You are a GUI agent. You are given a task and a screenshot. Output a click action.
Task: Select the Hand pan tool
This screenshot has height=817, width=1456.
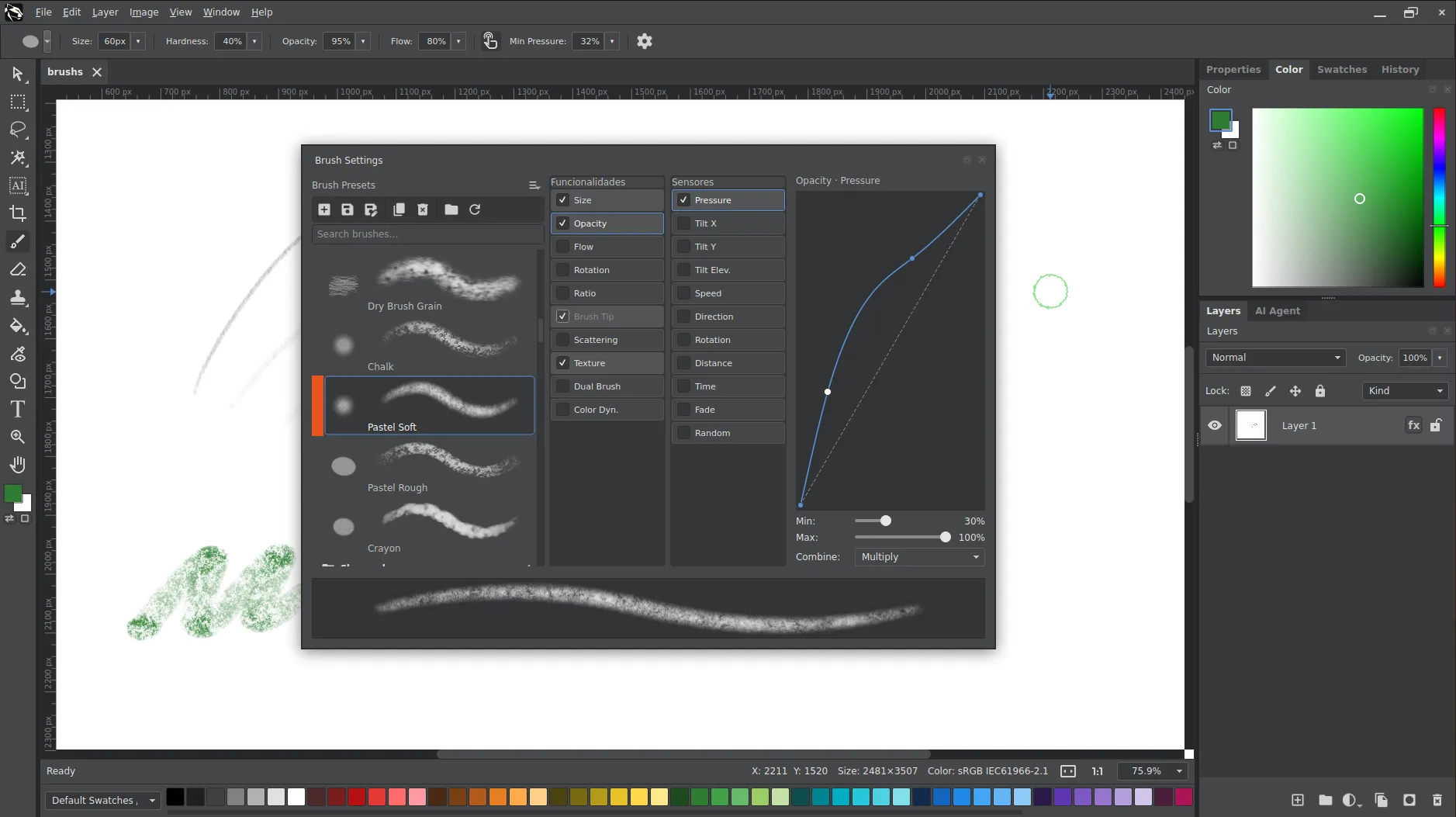tap(18, 465)
